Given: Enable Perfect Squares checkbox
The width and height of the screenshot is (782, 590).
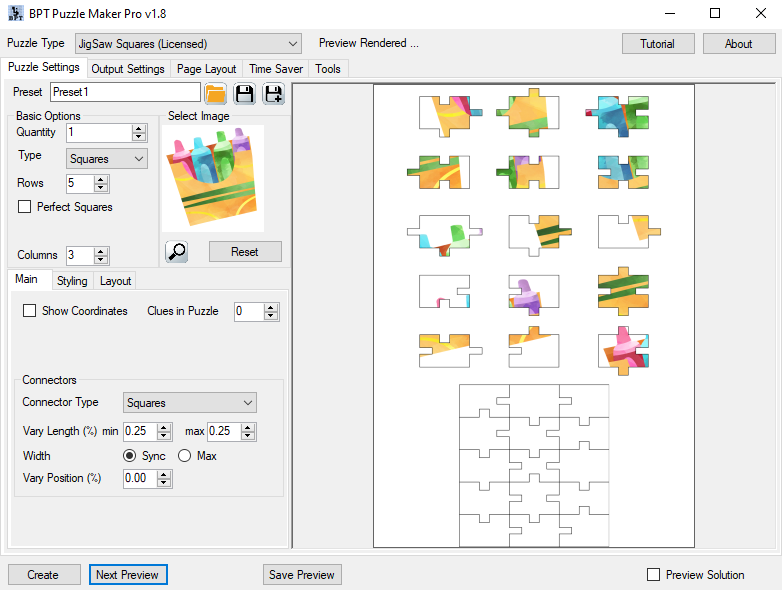Looking at the screenshot, I should (25, 207).
